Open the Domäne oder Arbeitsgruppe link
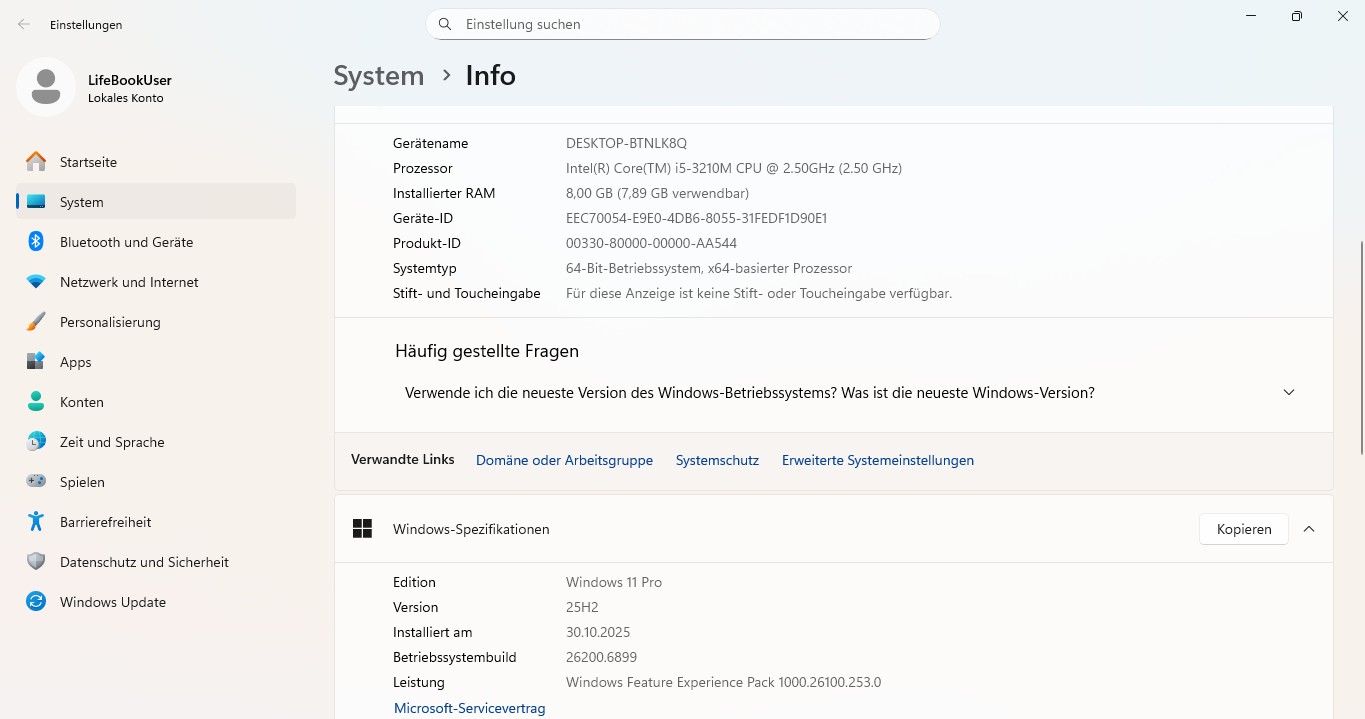 (x=564, y=461)
